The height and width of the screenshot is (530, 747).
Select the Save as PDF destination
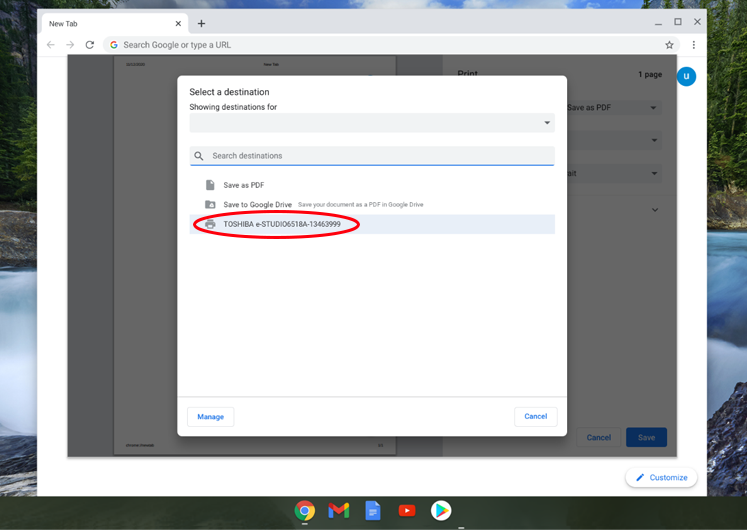click(x=244, y=185)
